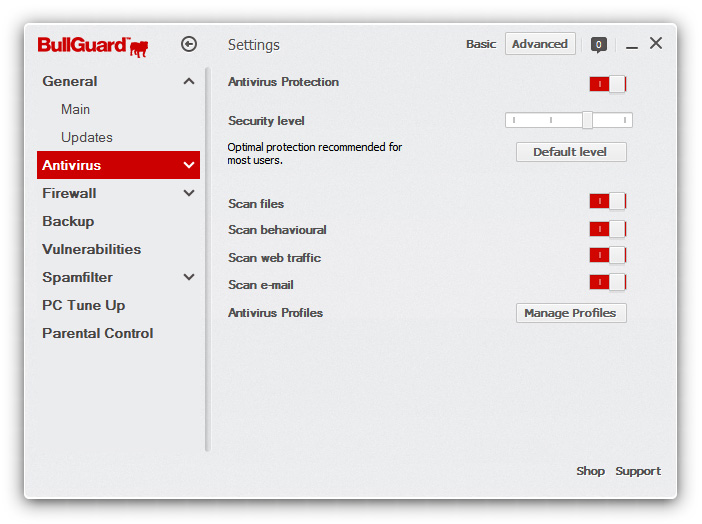
Task: Turn off Antivirus Protection switch
Action: point(608,84)
